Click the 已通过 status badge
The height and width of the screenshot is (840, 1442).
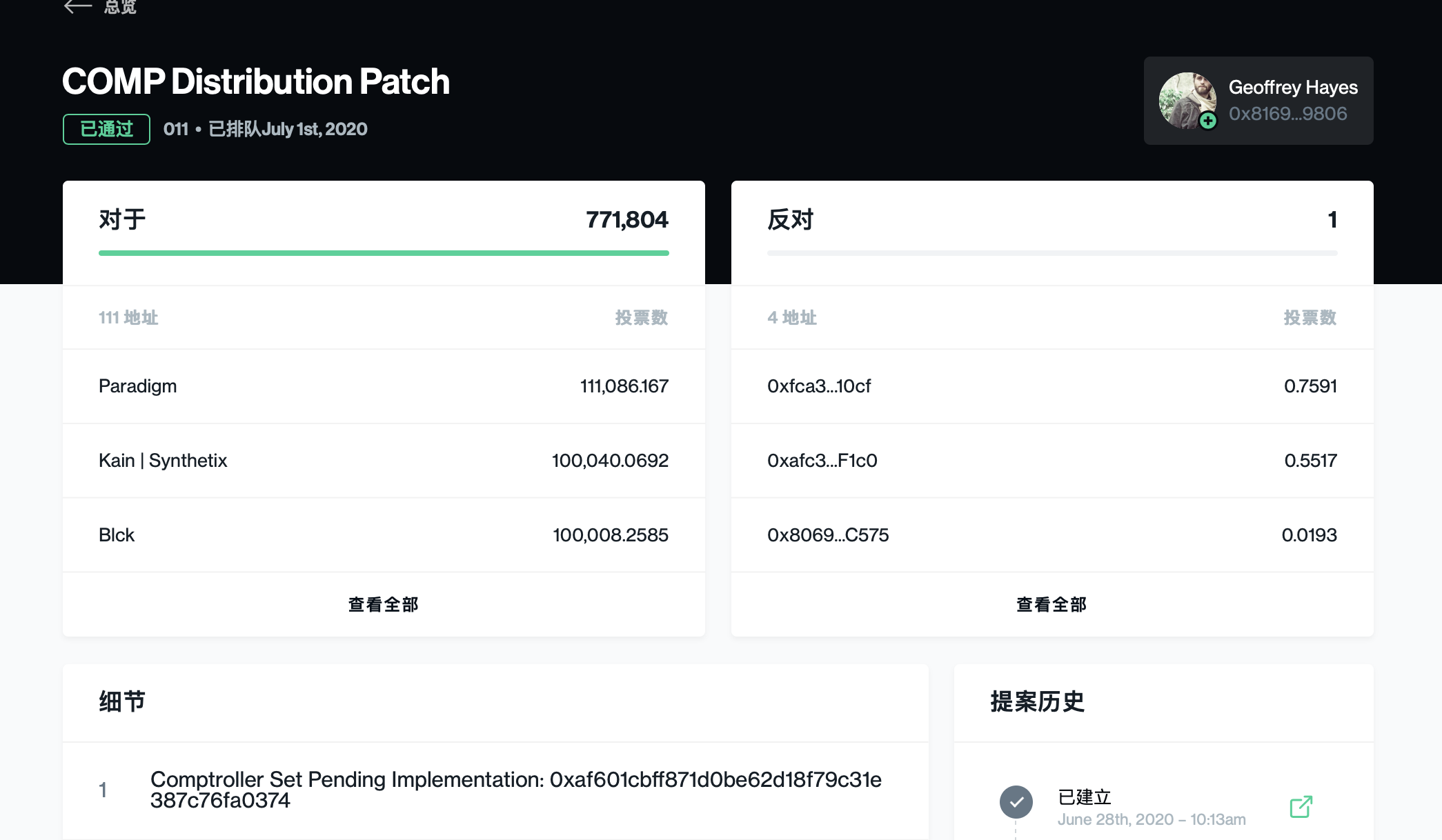[106, 129]
